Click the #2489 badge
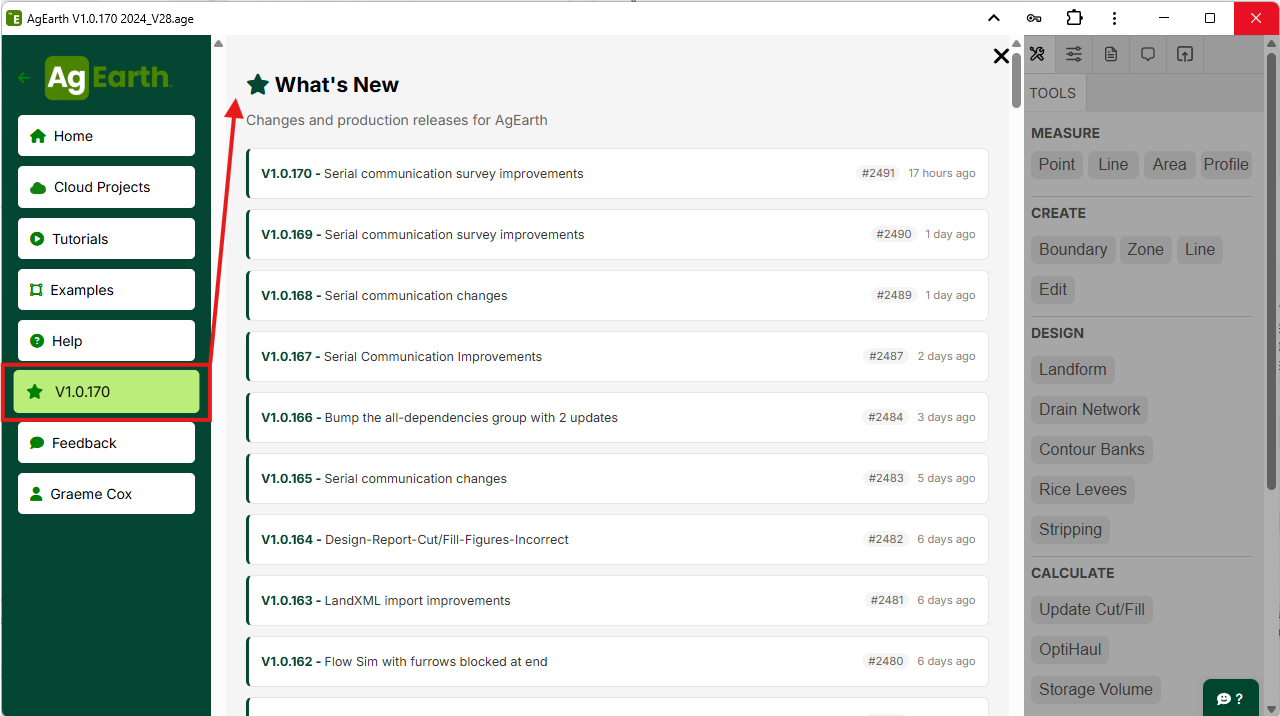The height and width of the screenshot is (716, 1280). click(x=894, y=295)
